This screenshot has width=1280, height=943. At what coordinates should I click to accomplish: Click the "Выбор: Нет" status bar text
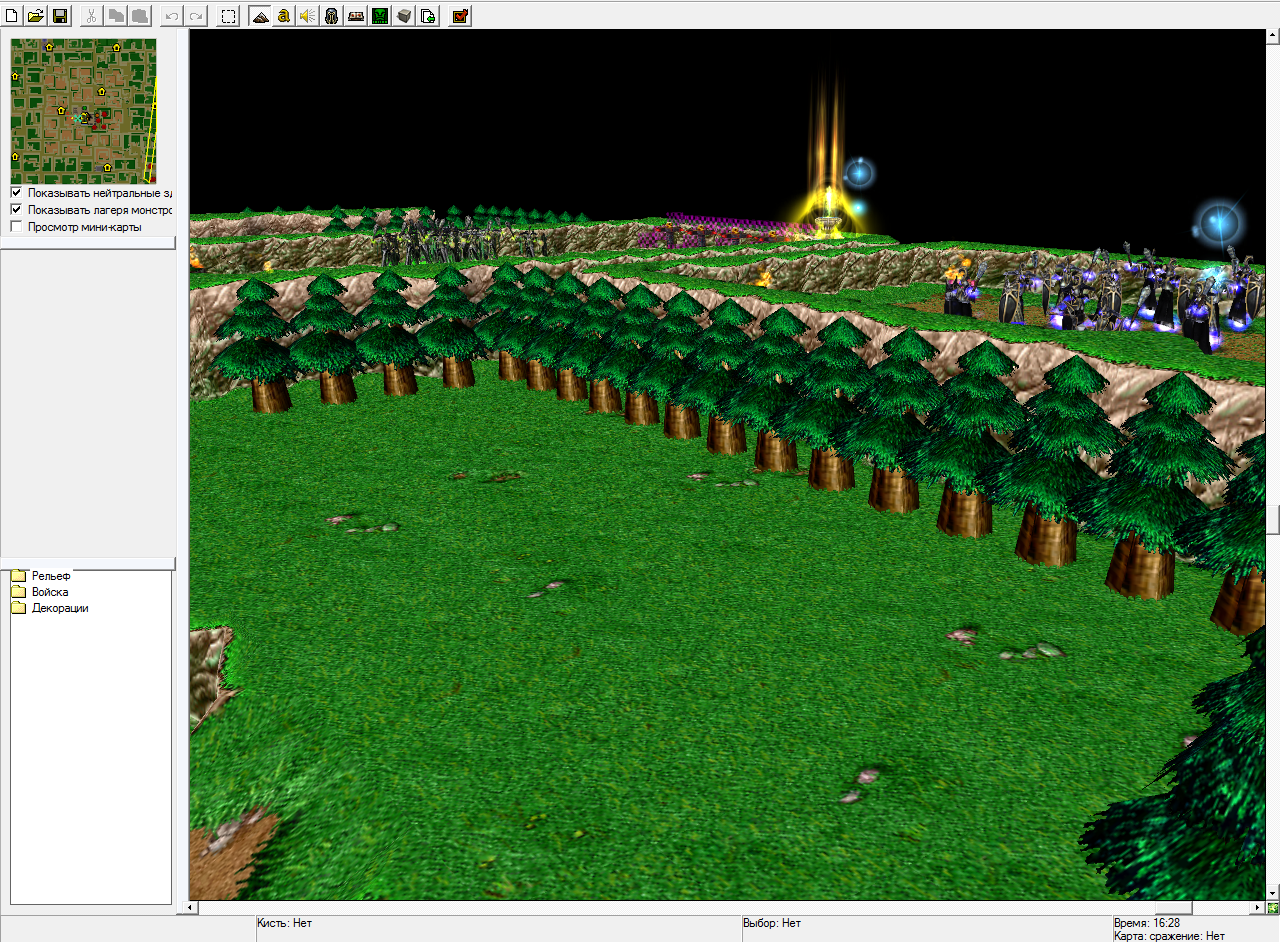pyautogui.click(x=772, y=923)
